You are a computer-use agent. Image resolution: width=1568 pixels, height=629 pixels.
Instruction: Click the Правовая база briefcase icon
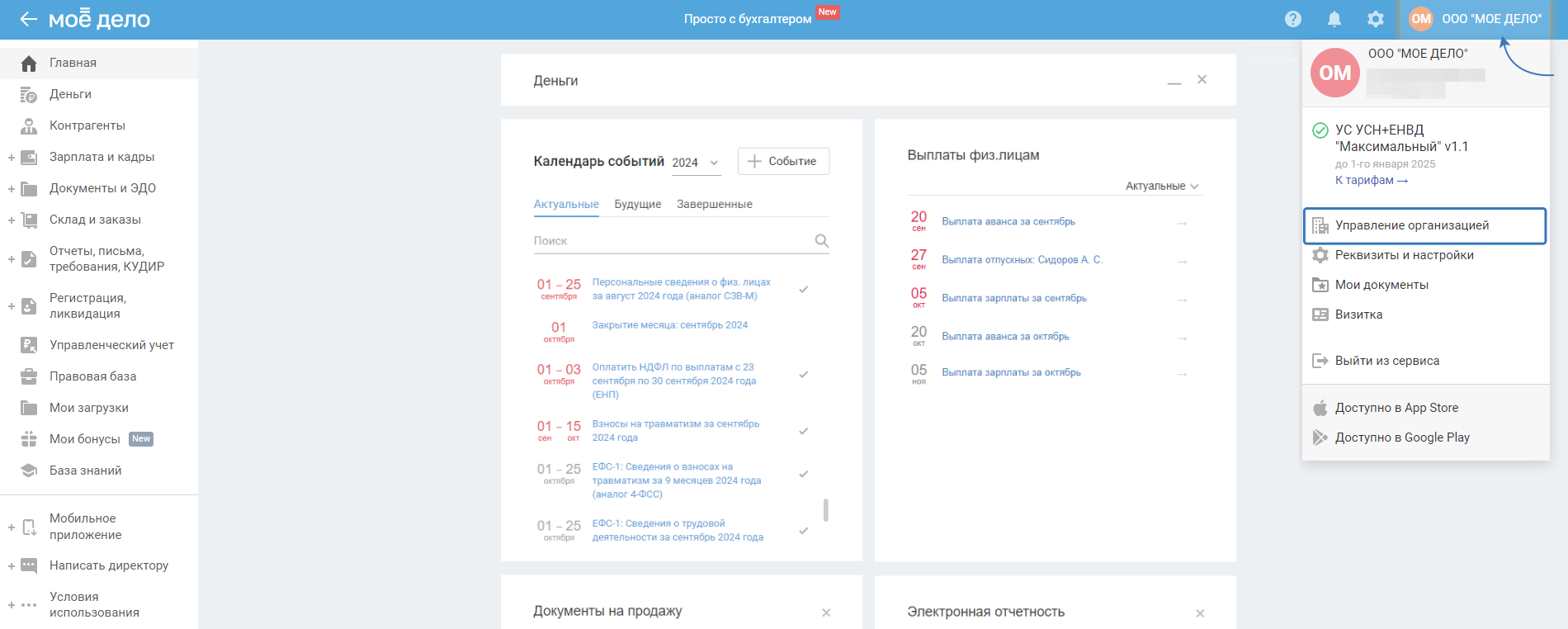[29, 377]
